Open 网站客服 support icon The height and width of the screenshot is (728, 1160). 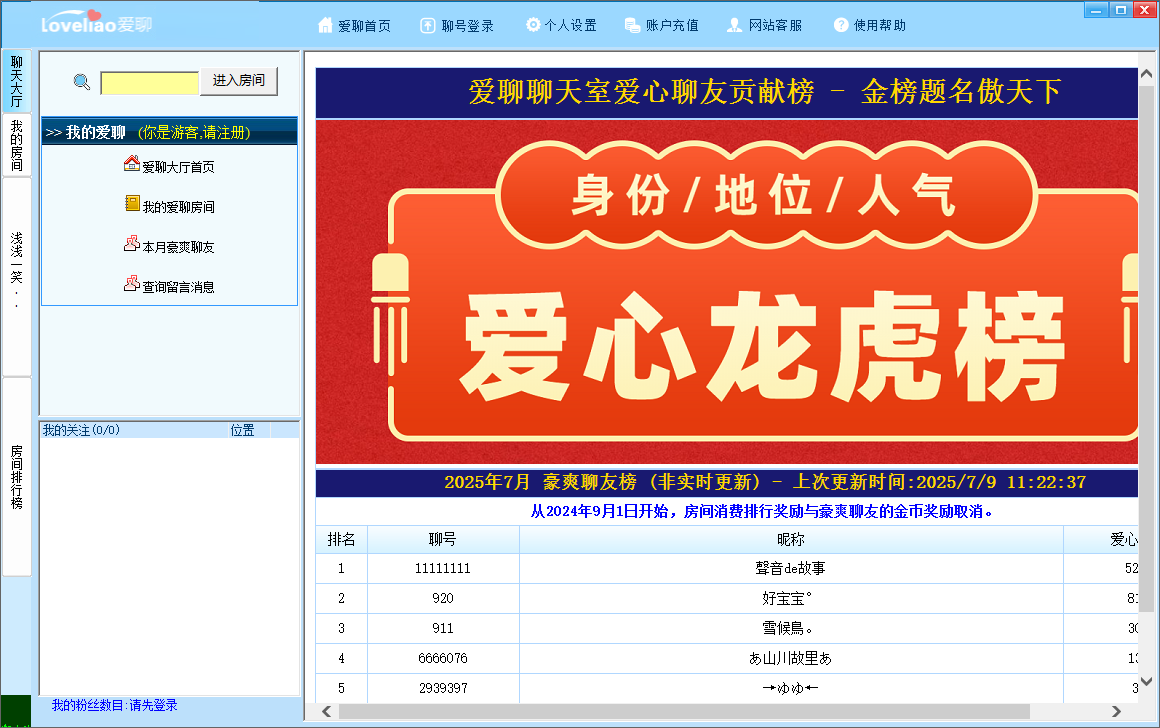pos(734,25)
